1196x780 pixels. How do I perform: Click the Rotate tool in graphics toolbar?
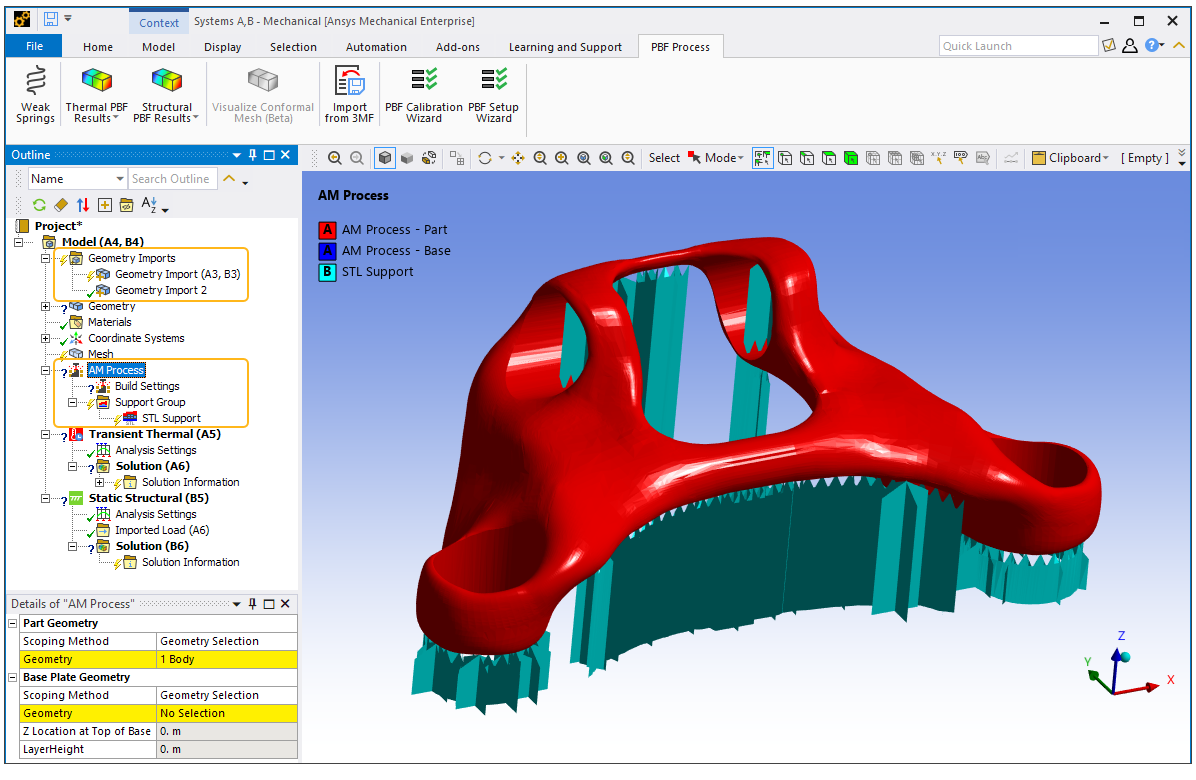(485, 158)
